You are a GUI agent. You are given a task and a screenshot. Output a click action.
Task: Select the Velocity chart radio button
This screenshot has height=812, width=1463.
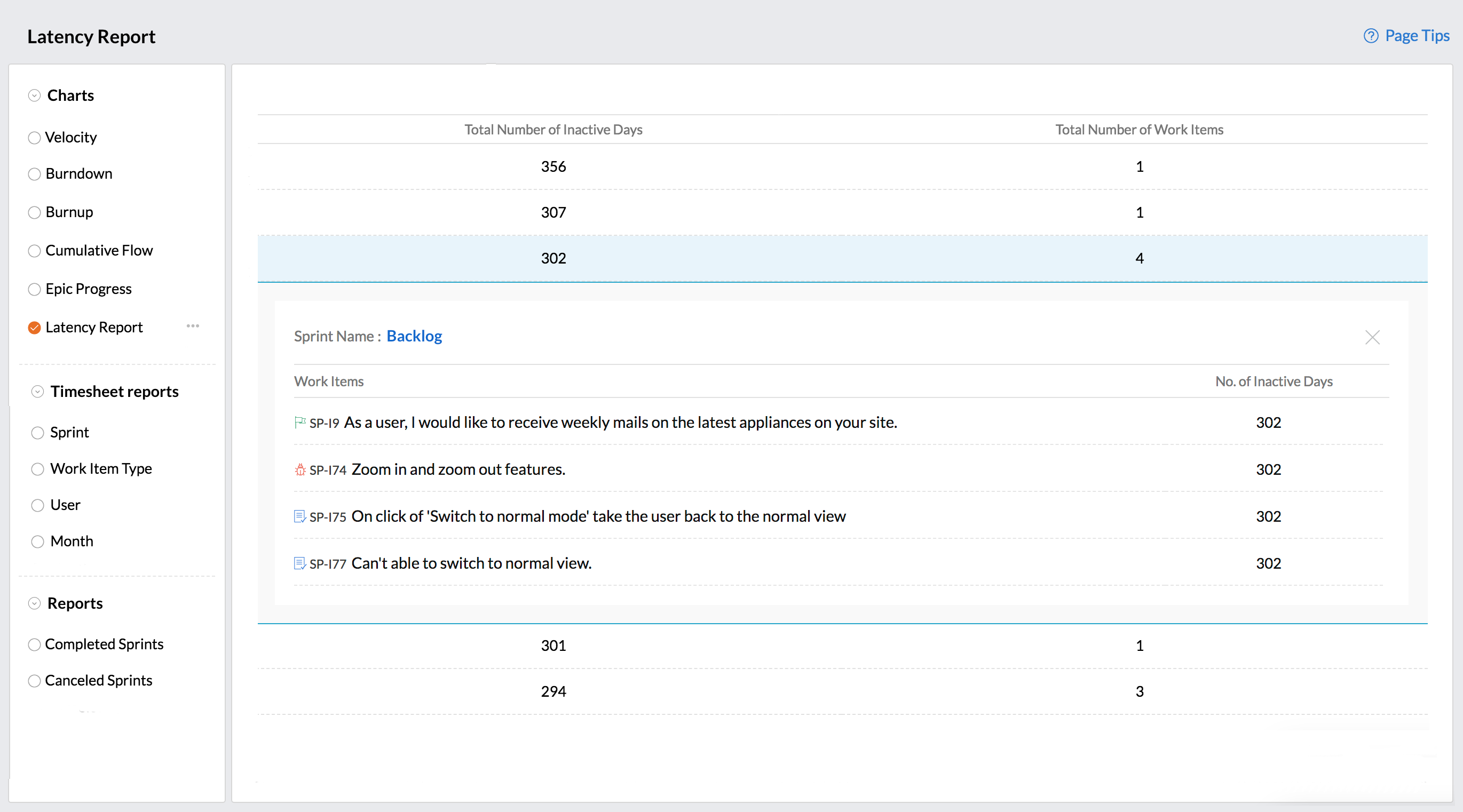(35, 138)
